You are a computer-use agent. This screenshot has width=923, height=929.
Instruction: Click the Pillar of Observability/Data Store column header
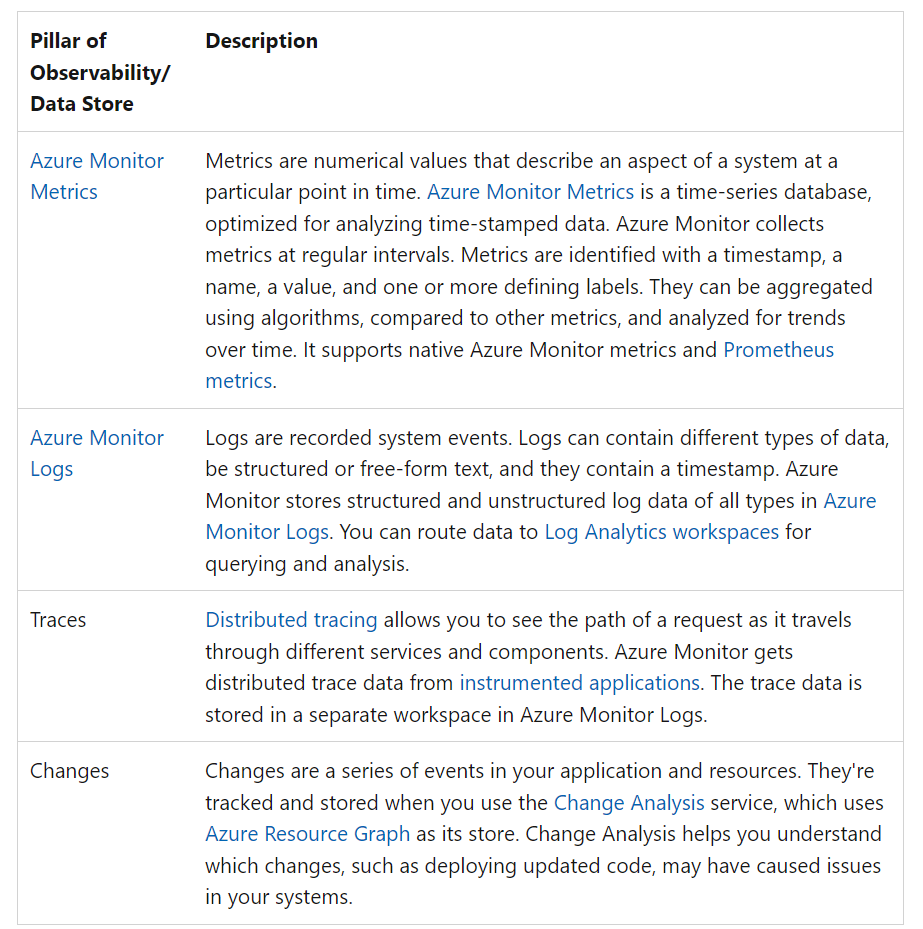[x=99, y=72]
